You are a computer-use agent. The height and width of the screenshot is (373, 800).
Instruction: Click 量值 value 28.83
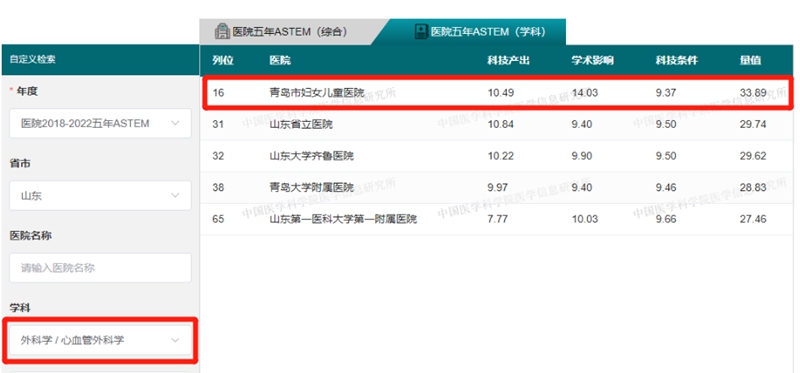click(x=753, y=188)
